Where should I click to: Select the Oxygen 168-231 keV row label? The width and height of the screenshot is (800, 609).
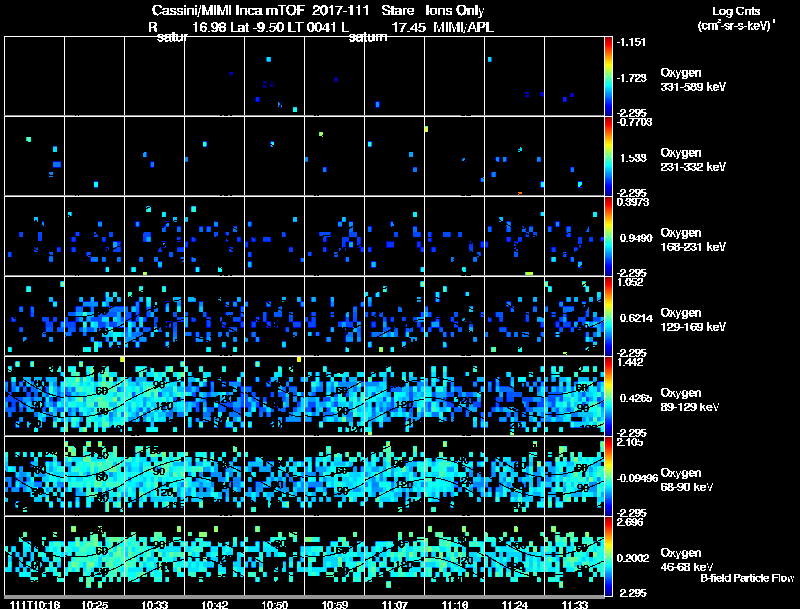693,240
